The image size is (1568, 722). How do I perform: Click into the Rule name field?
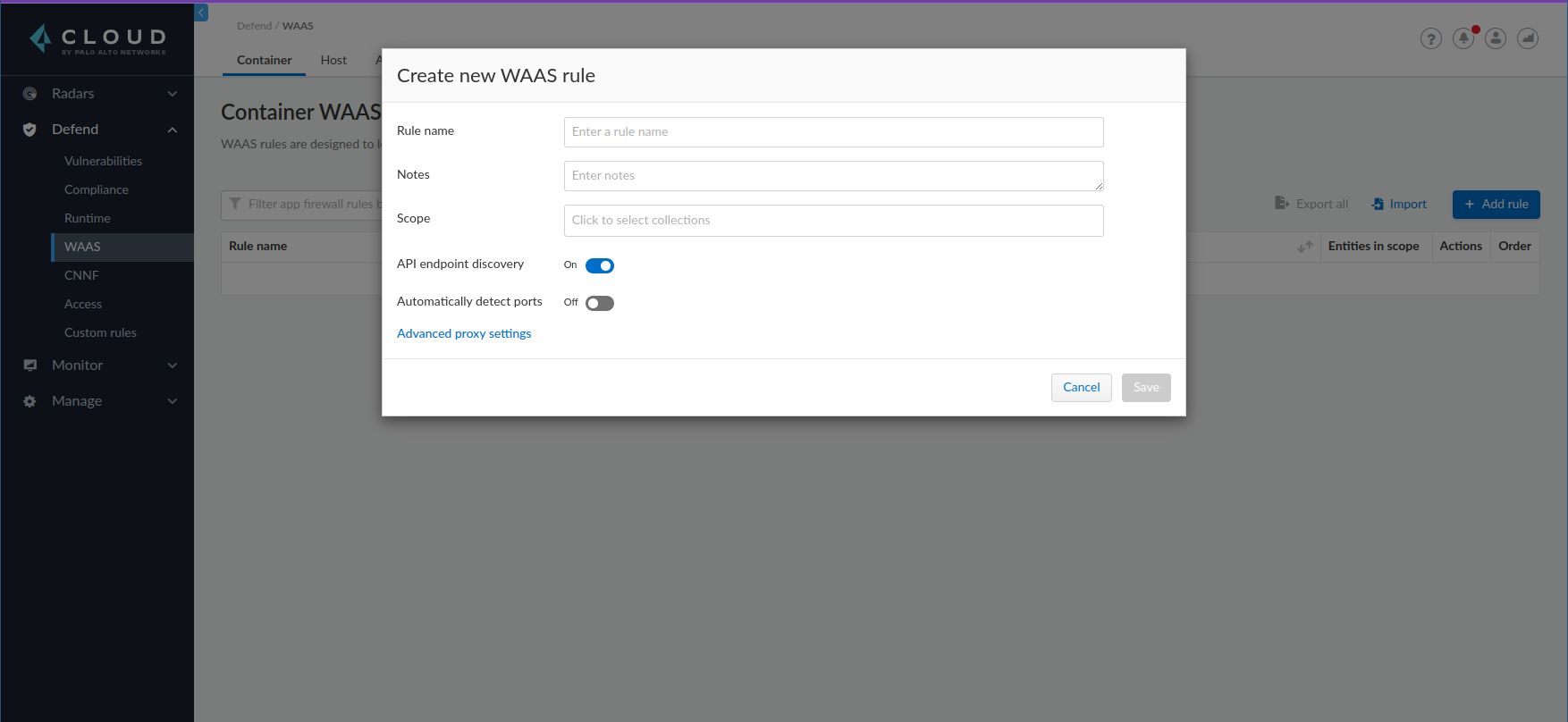coord(833,132)
